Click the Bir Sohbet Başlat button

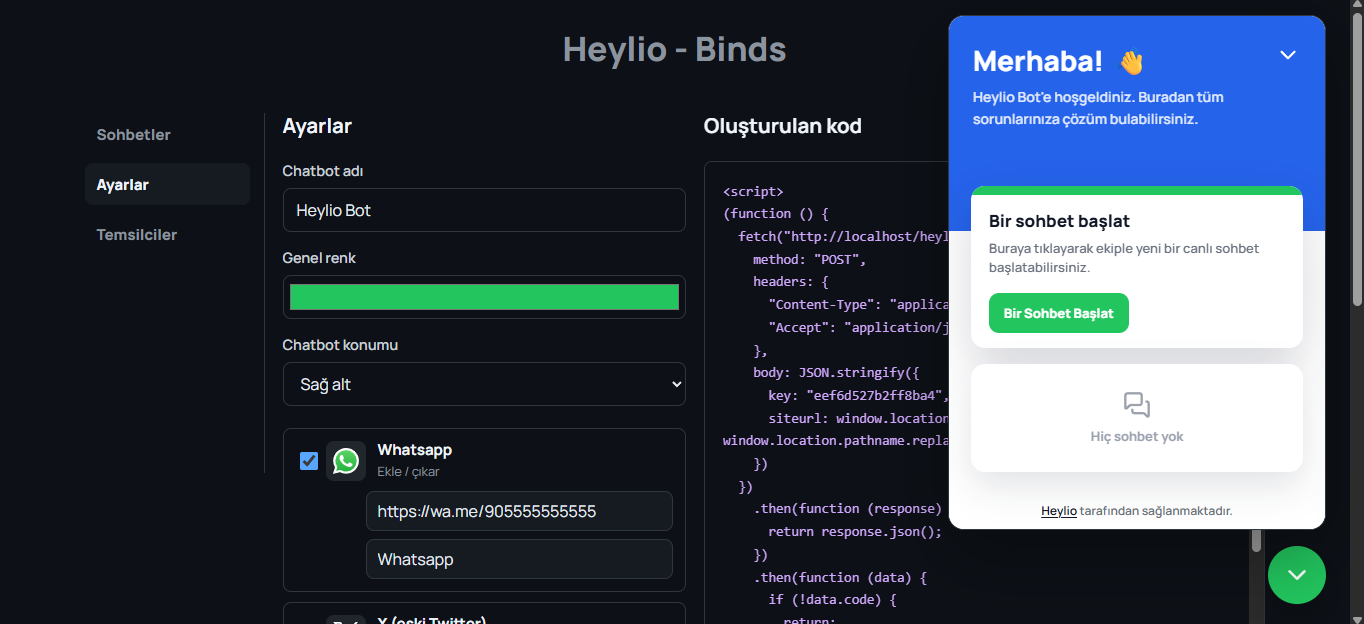coord(1059,313)
